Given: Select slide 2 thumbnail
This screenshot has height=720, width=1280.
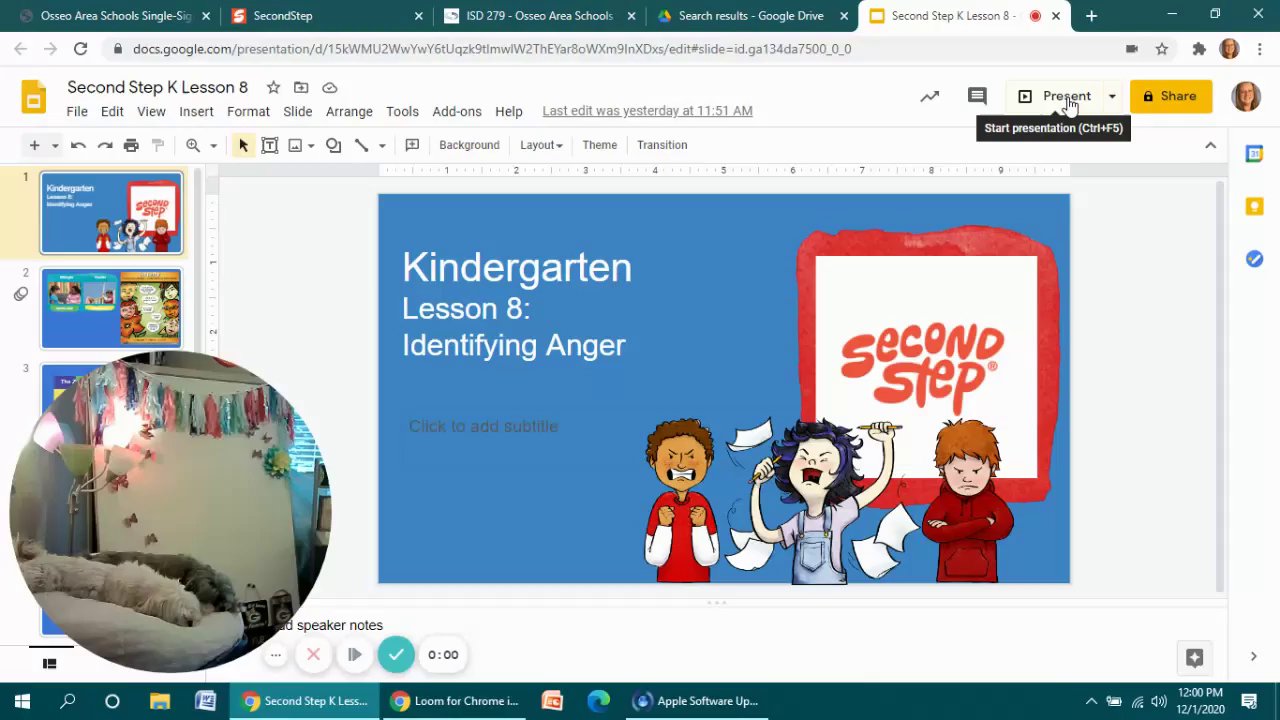Looking at the screenshot, I should [111, 308].
